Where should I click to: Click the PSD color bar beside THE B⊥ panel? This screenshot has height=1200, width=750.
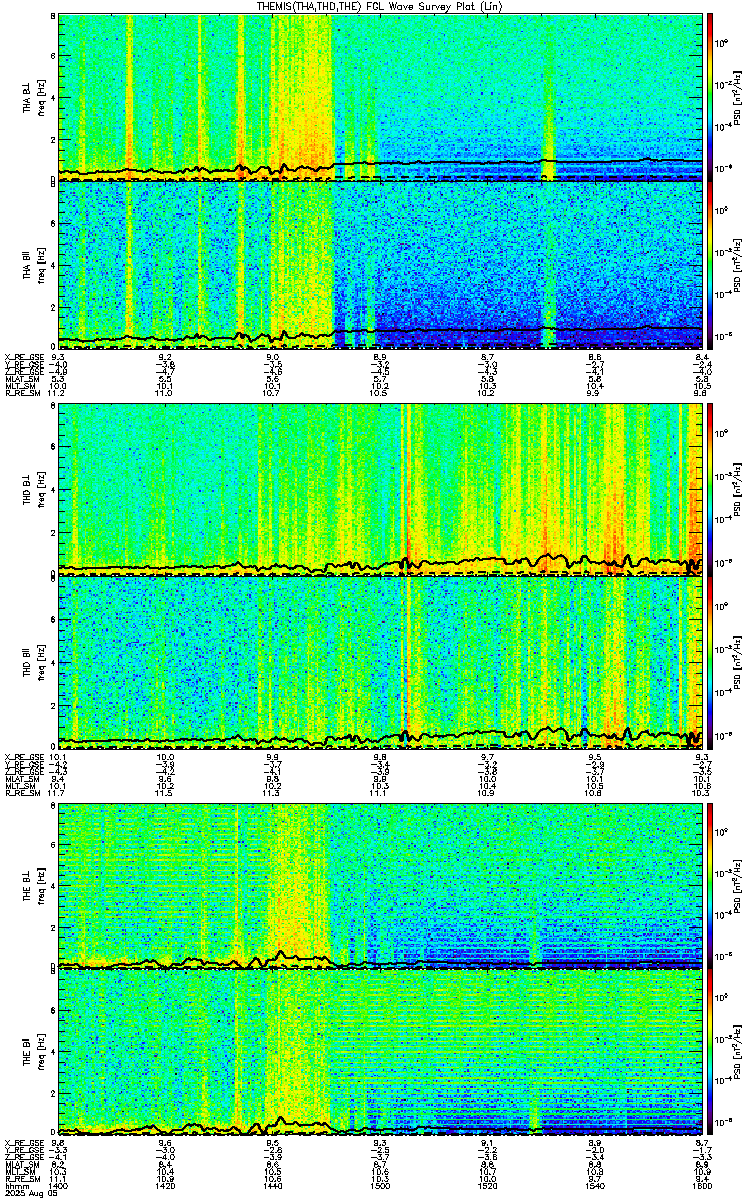711,885
